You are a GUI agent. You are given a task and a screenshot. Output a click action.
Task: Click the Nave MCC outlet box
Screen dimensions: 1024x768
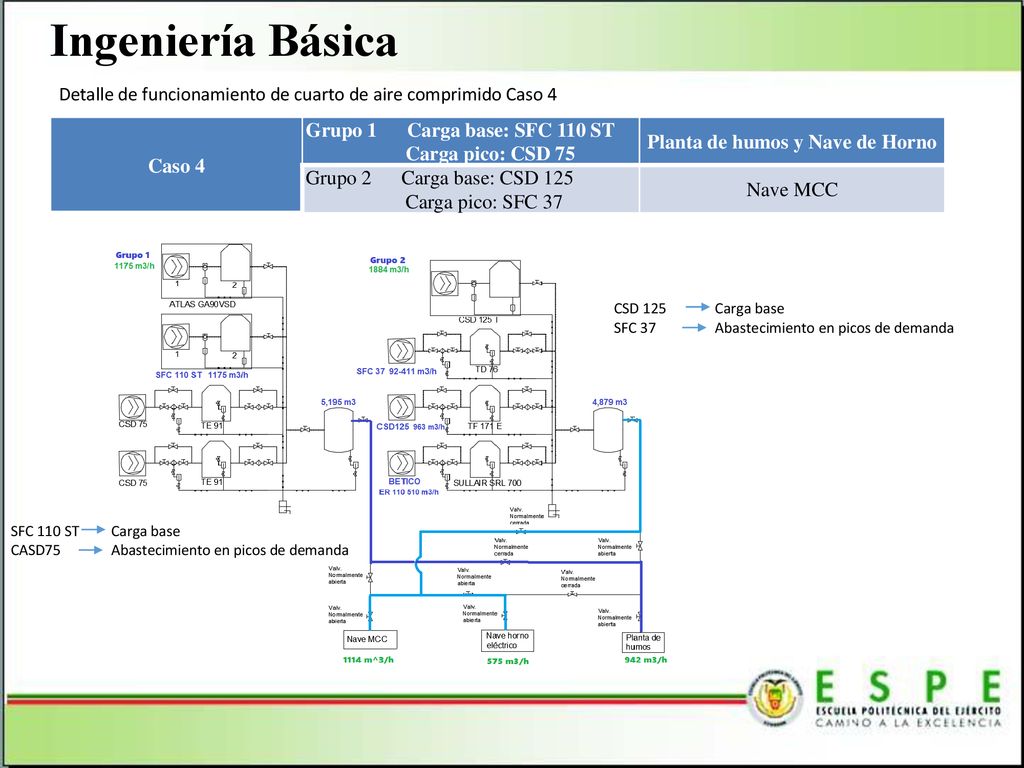[370, 639]
